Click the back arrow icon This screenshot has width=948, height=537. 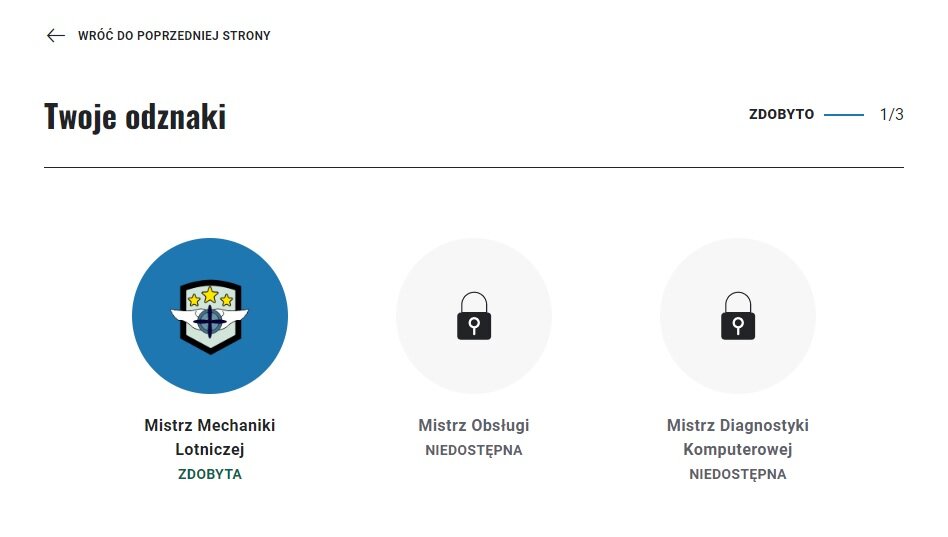(x=56, y=36)
